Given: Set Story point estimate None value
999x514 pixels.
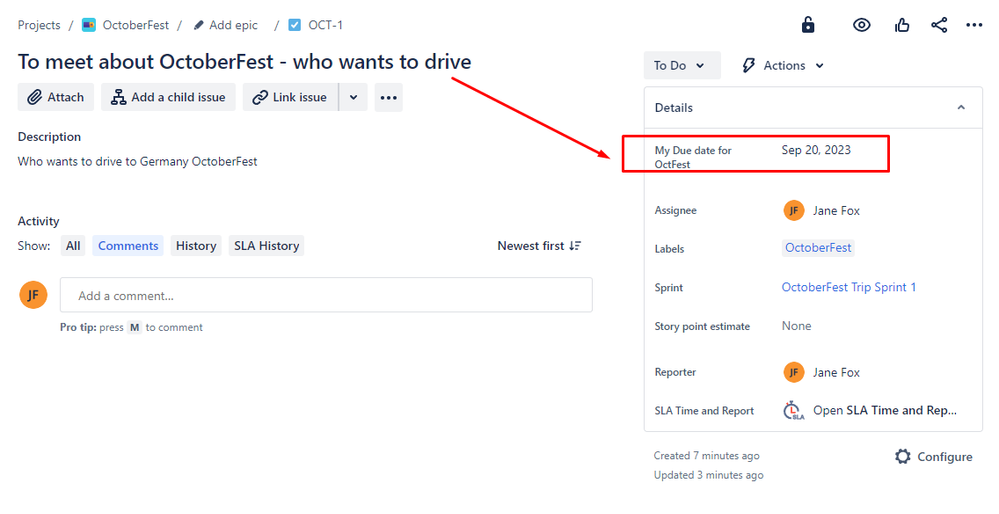Looking at the screenshot, I should (x=796, y=325).
